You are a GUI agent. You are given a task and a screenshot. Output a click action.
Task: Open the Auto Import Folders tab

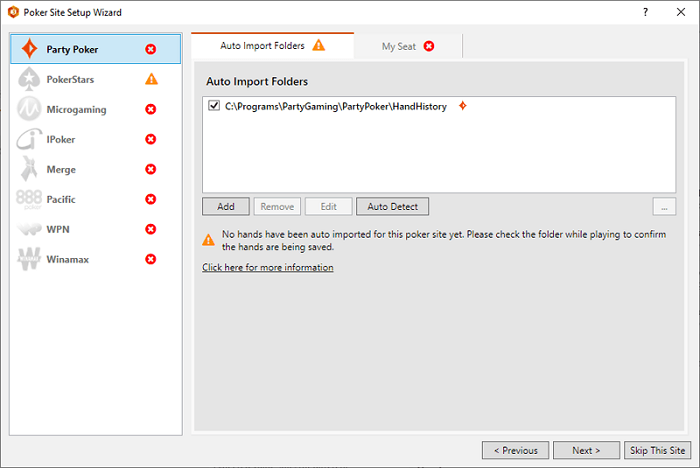point(272,46)
